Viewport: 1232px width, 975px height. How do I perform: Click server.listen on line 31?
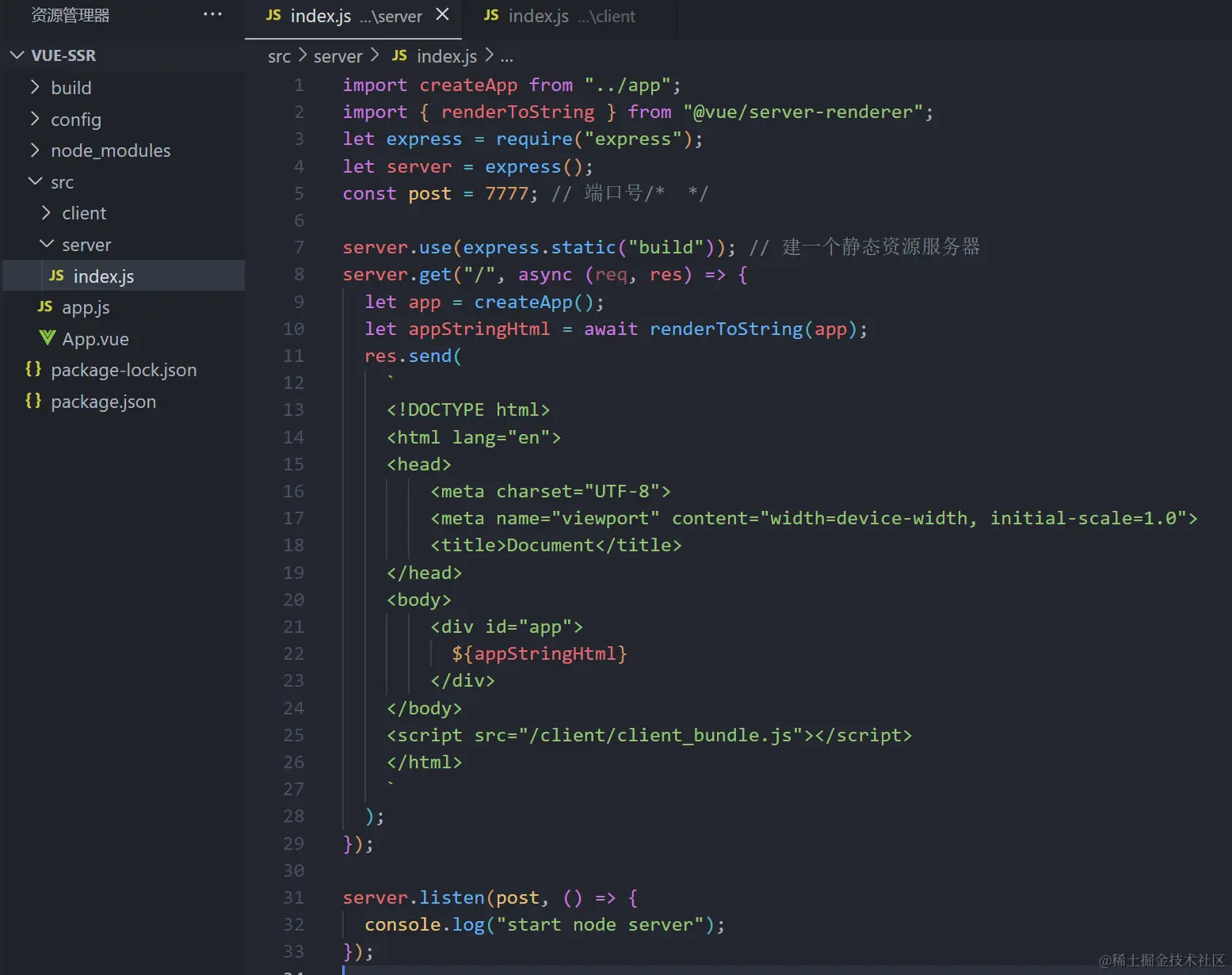point(414,897)
